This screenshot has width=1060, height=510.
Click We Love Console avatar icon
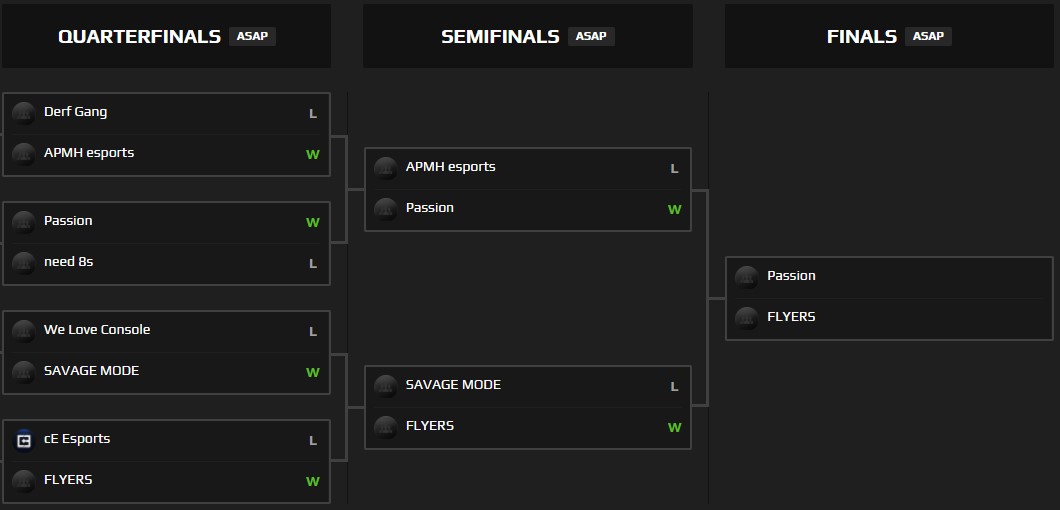(24, 331)
